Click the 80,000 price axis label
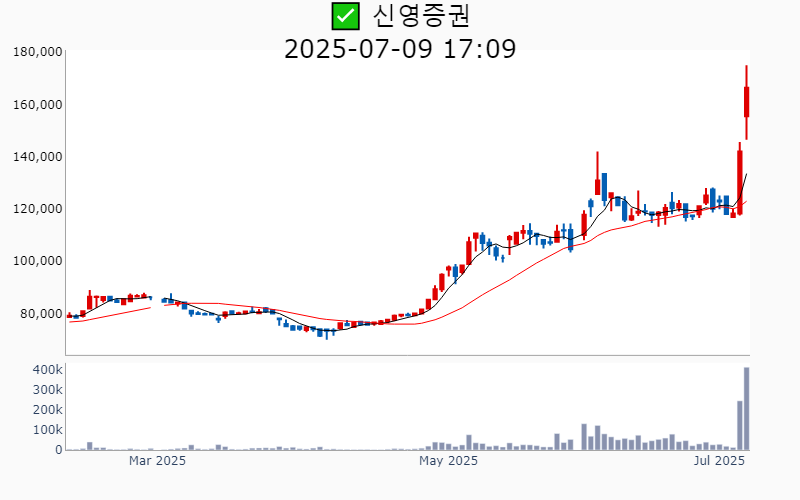Screen dimensions: 800x500 click(41, 313)
